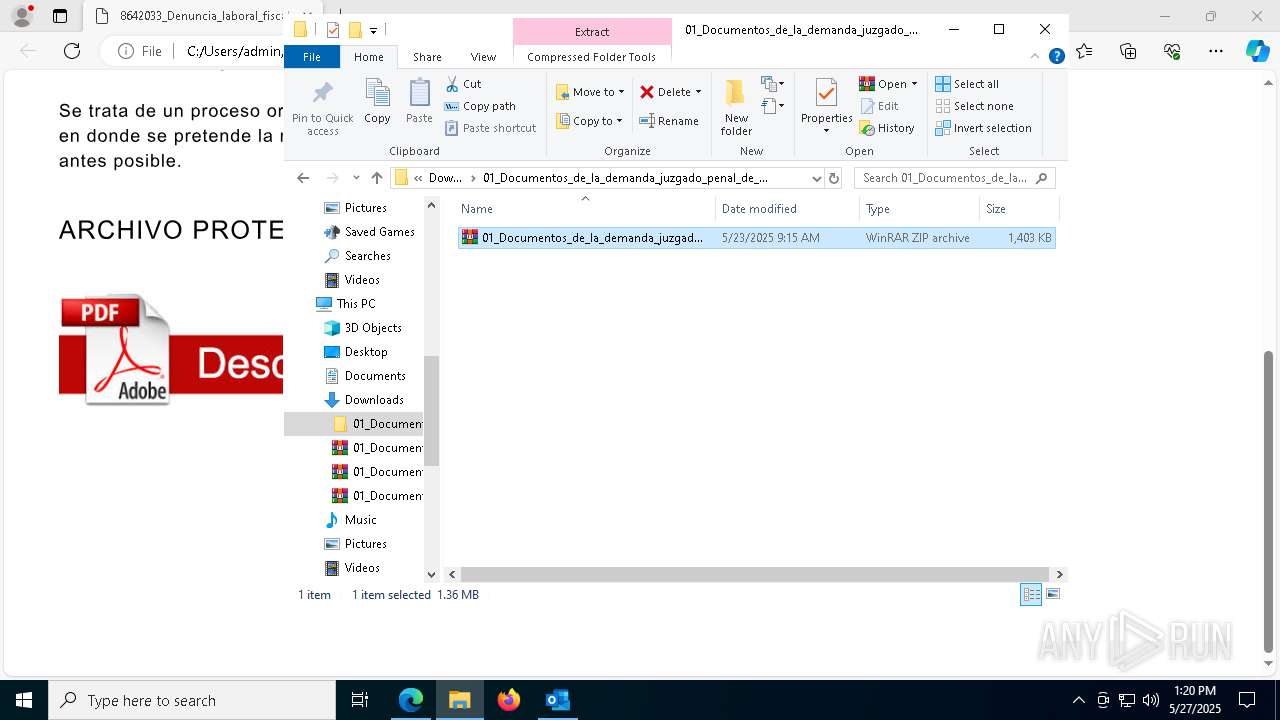This screenshot has width=1280, height=720.
Task: Click the Paste ribbon icon
Action: pyautogui.click(x=419, y=101)
